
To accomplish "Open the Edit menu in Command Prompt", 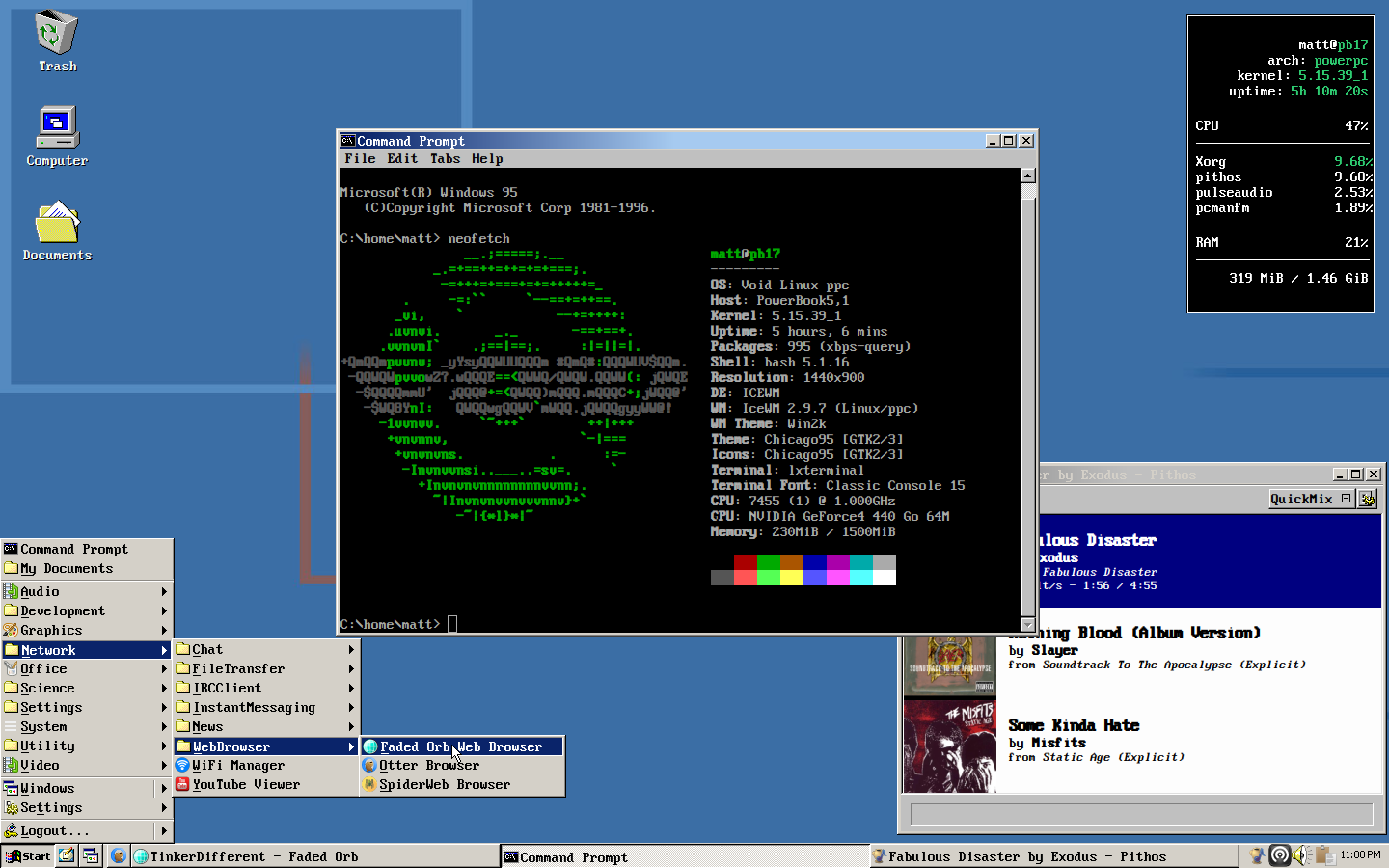I will click(402, 159).
